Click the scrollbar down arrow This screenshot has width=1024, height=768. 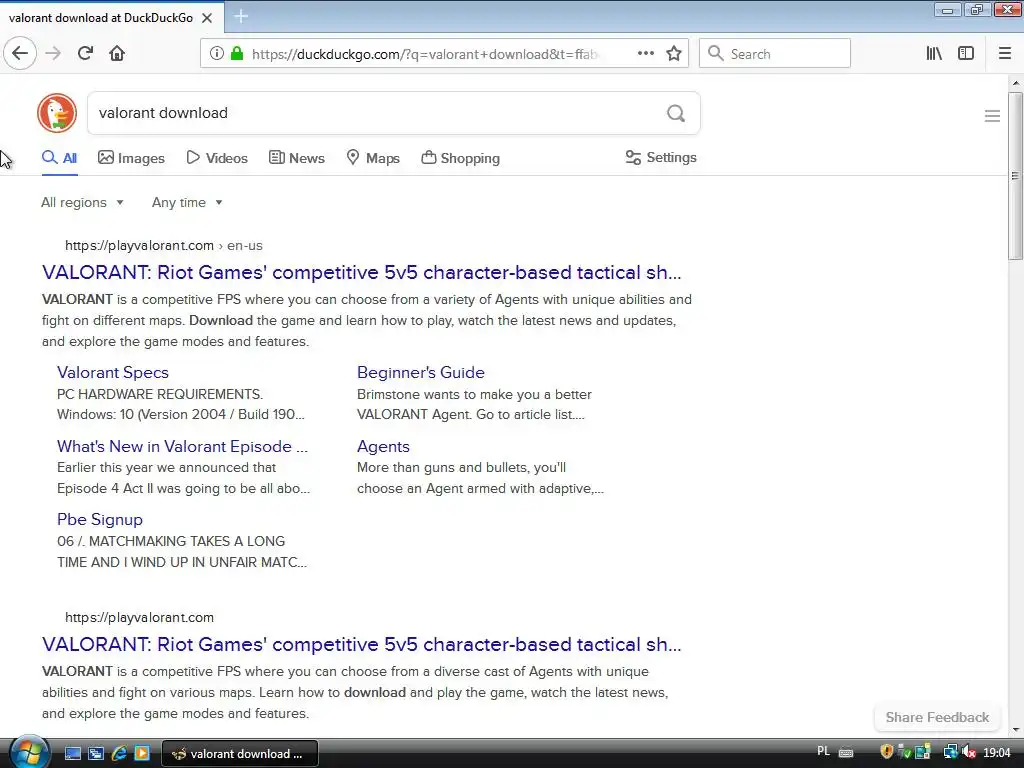tap(1016, 730)
